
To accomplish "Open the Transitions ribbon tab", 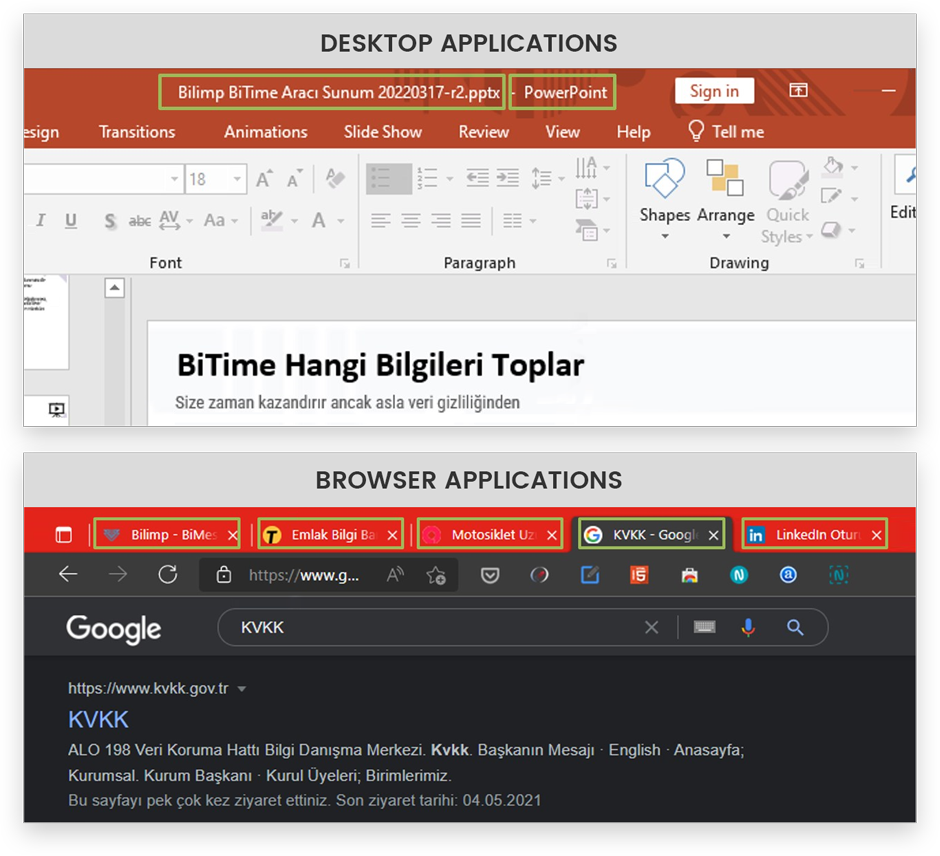I will (137, 132).
